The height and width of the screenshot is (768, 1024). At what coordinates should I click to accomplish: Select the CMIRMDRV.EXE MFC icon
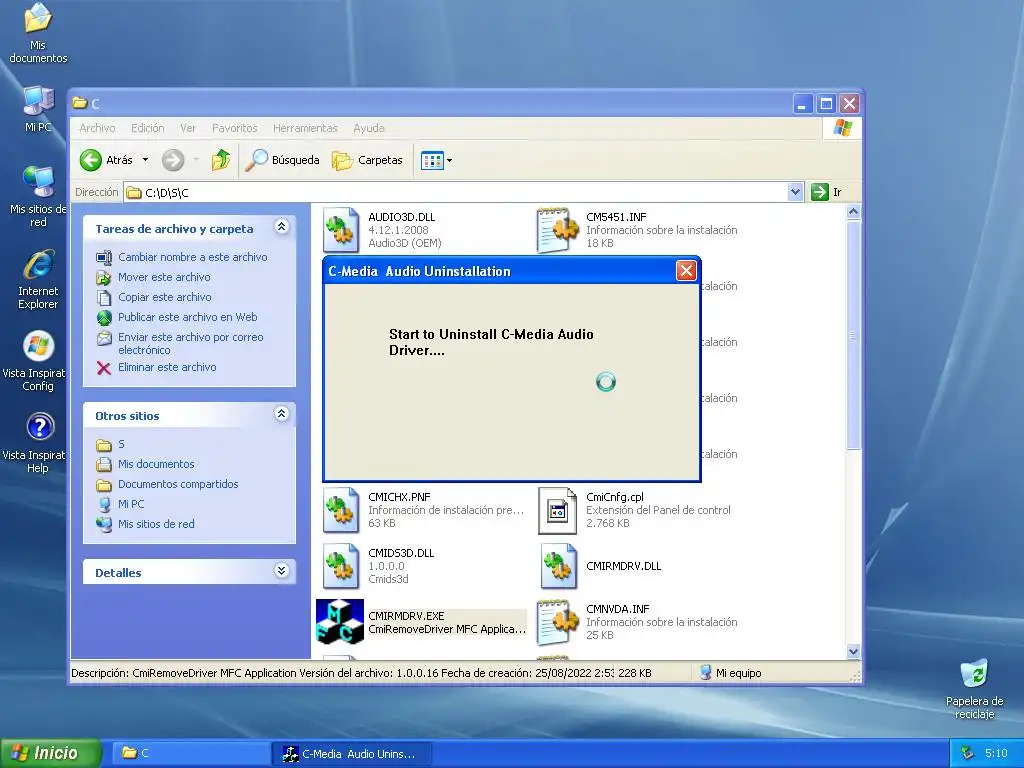(340, 622)
